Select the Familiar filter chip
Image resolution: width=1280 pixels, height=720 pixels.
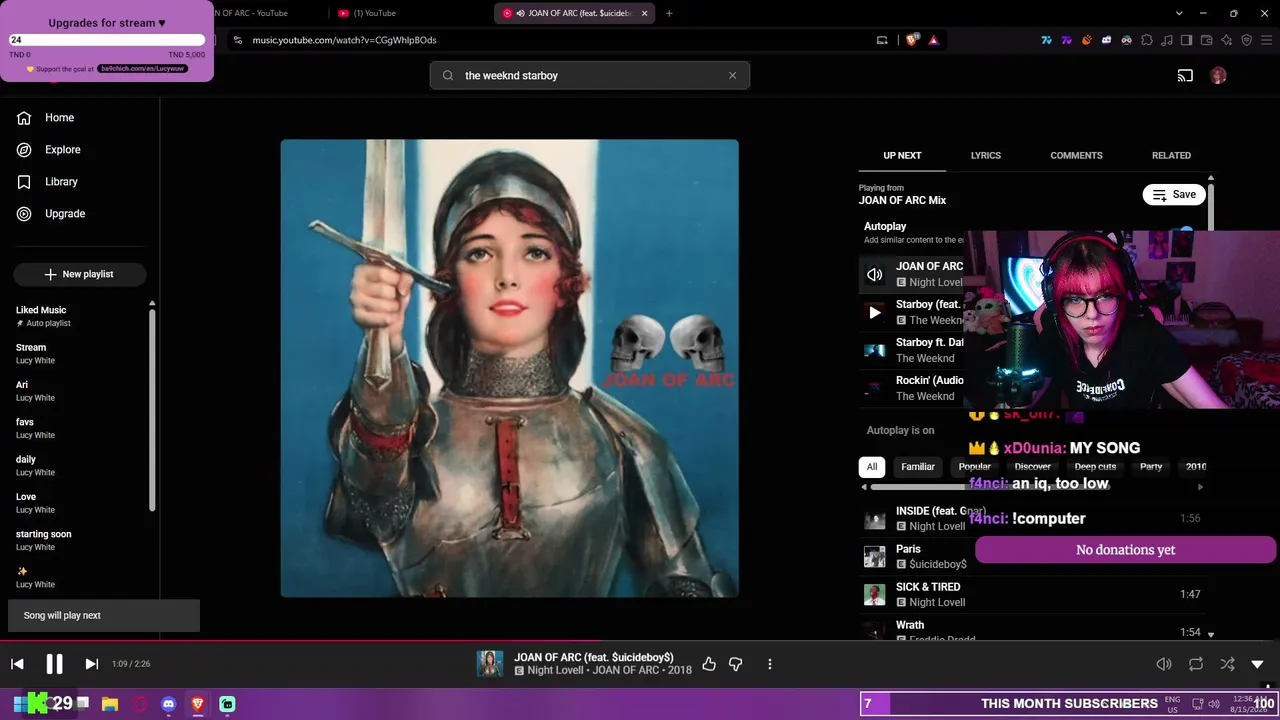click(x=918, y=467)
